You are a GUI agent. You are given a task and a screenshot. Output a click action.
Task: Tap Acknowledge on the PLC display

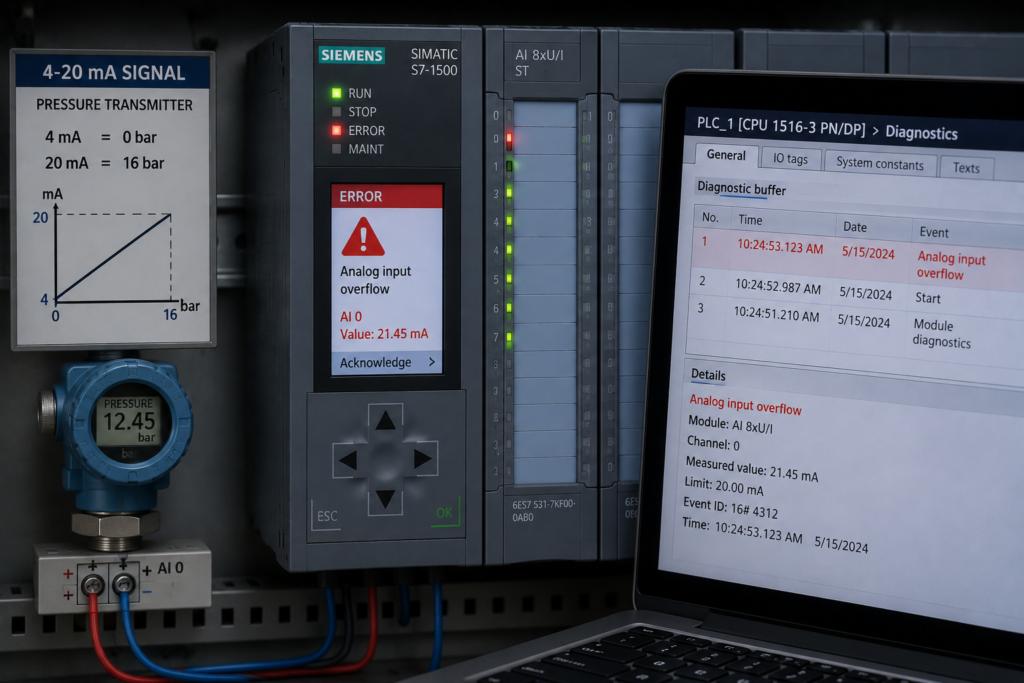coord(387,362)
